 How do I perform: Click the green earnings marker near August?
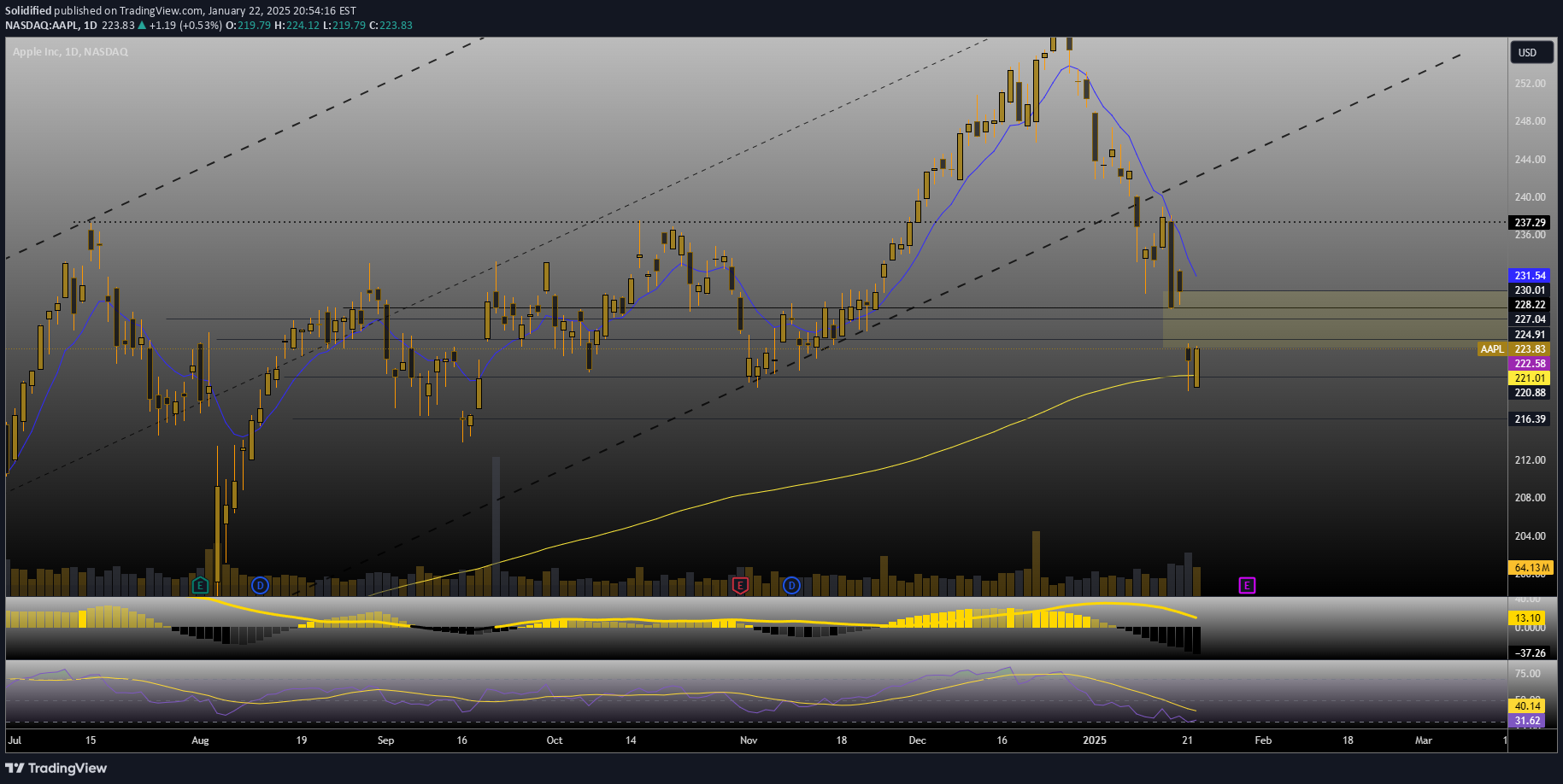(x=200, y=585)
